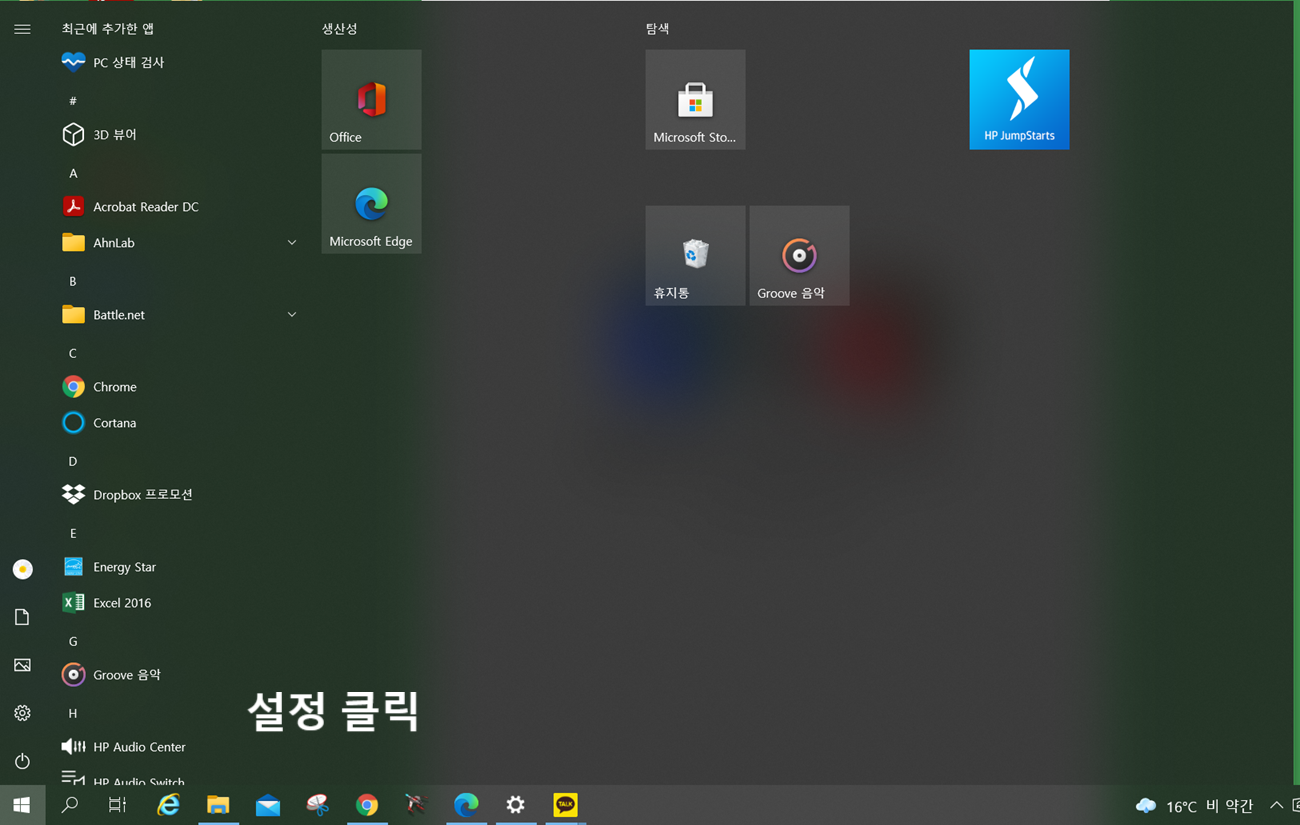Click the 'E' letter header in app list
This screenshot has height=825, width=1300.
click(x=72, y=533)
